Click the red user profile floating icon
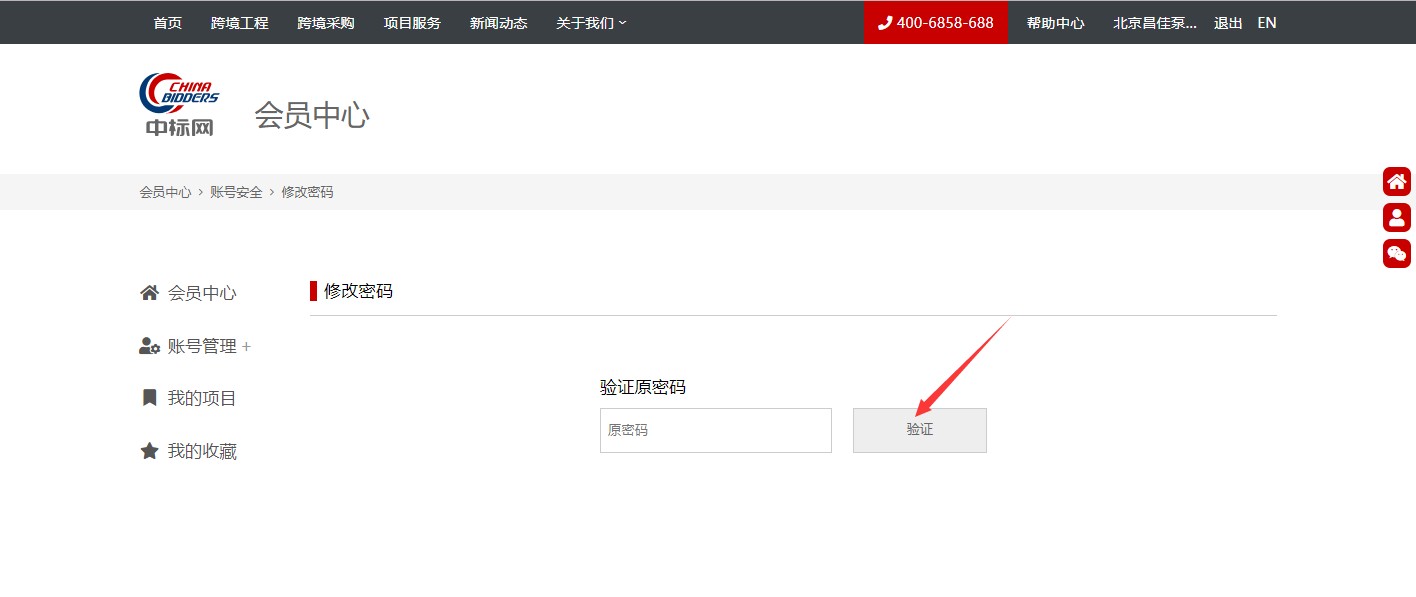The image size is (1416, 597). pyautogui.click(x=1397, y=217)
